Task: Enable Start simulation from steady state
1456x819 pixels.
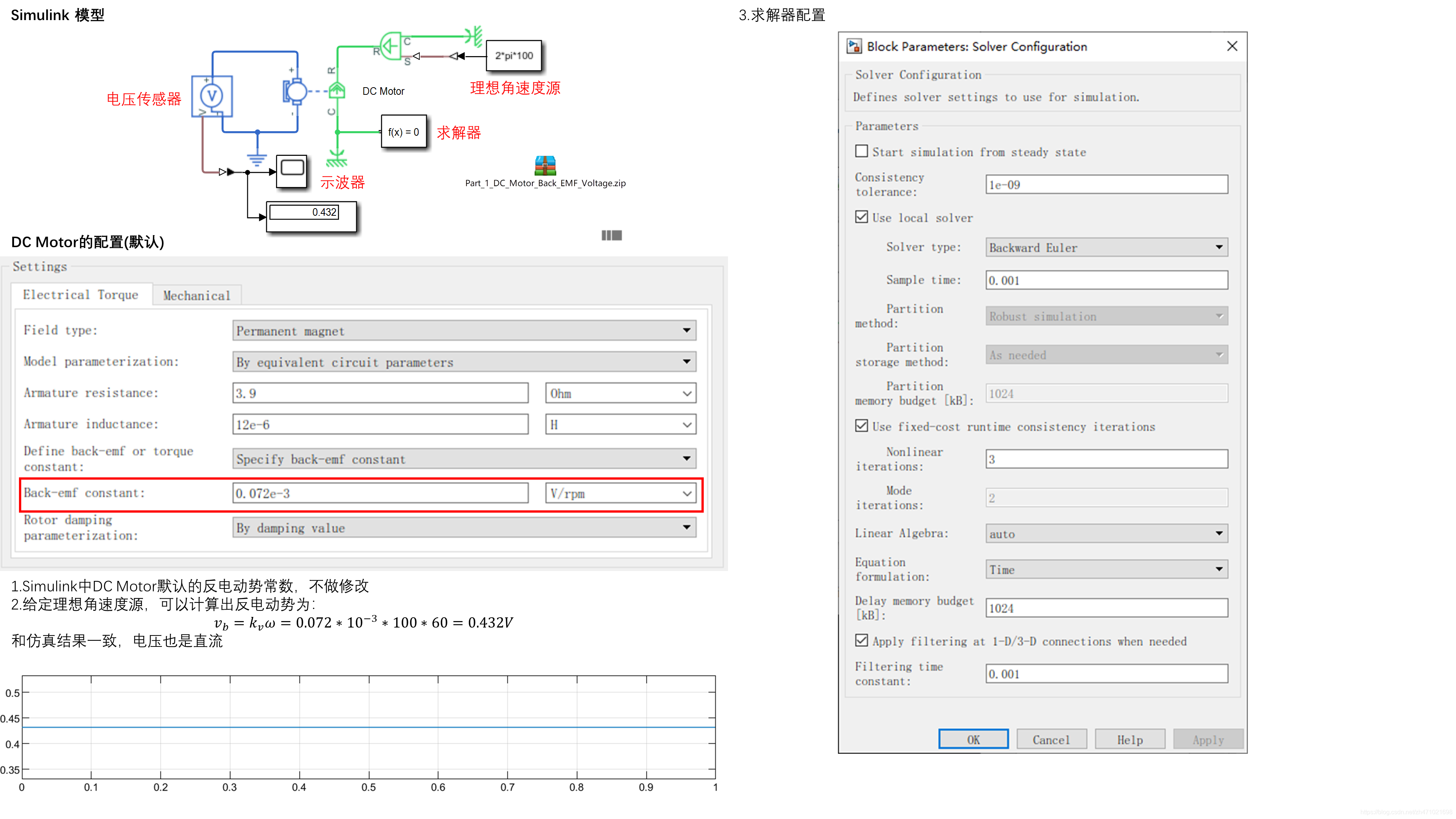Action: click(x=861, y=152)
